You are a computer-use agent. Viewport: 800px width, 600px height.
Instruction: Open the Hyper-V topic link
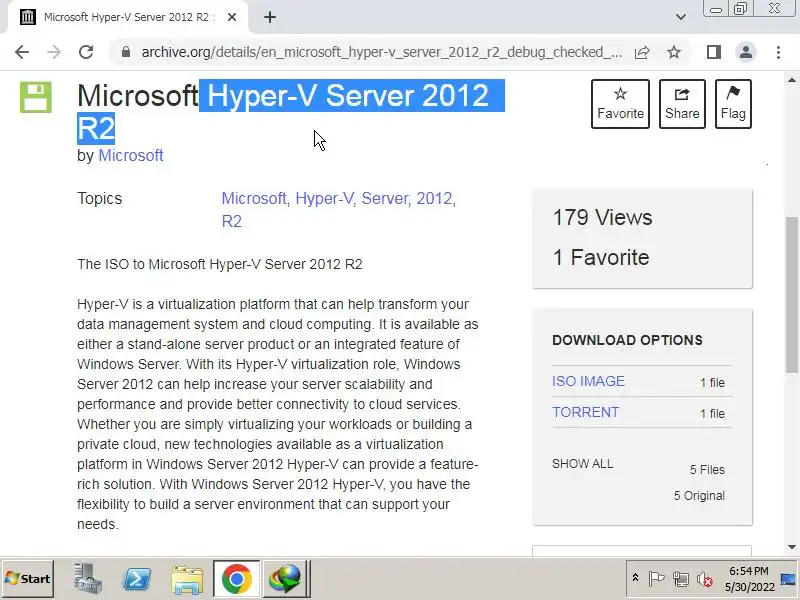(x=324, y=198)
